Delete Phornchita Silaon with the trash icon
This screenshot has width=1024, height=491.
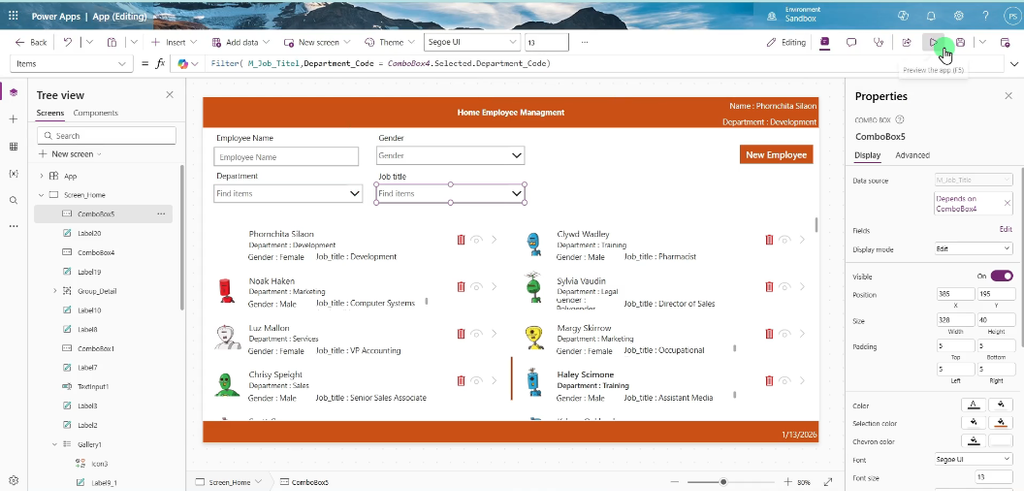(x=461, y=240)
